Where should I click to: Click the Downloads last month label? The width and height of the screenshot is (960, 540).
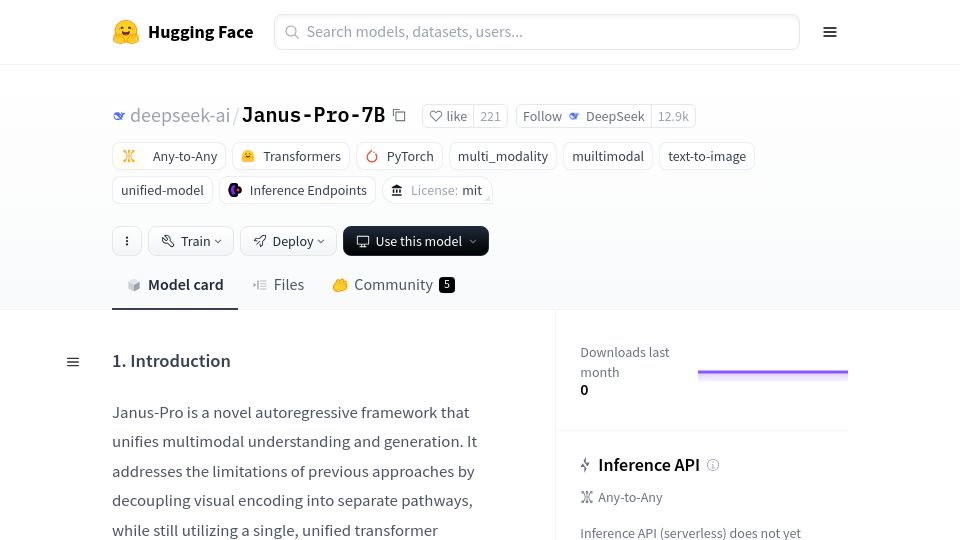pyautogui.click(x=624, y=362)
